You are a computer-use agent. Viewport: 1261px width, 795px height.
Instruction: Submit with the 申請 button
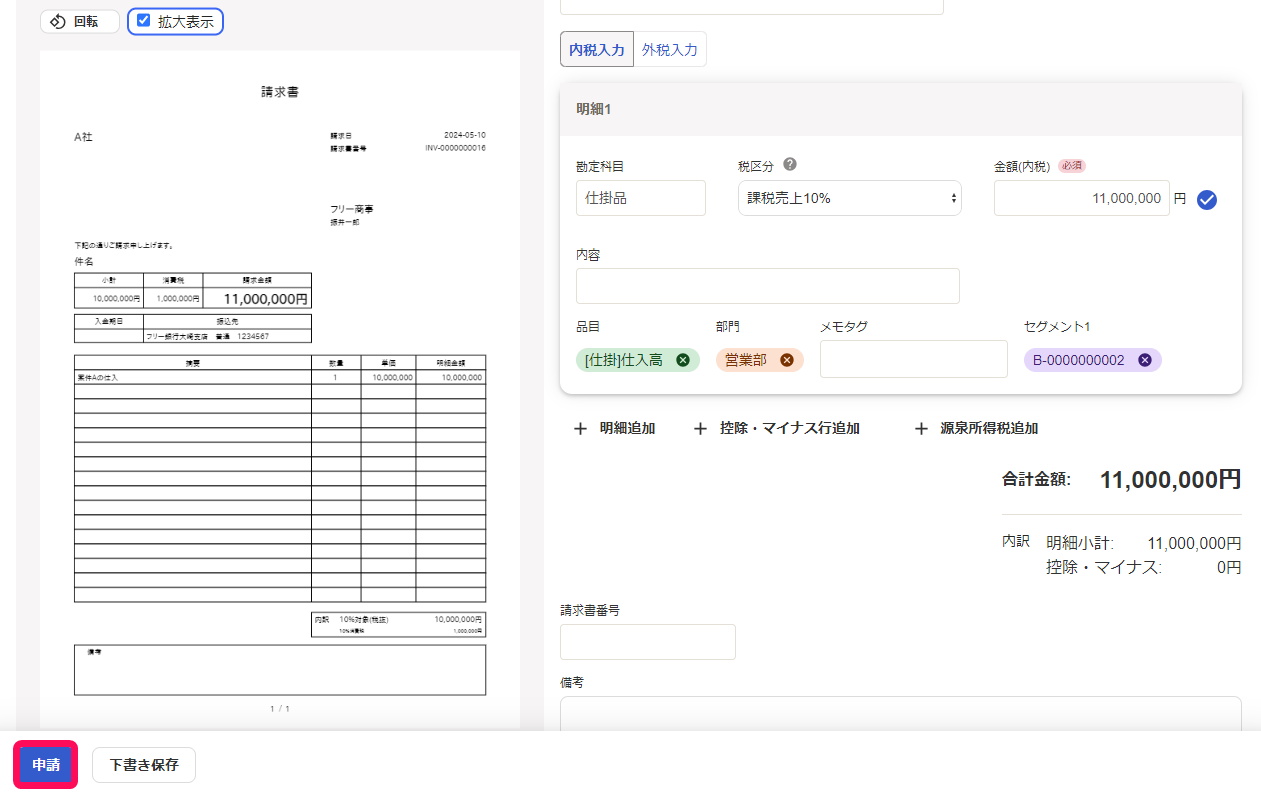46,765
